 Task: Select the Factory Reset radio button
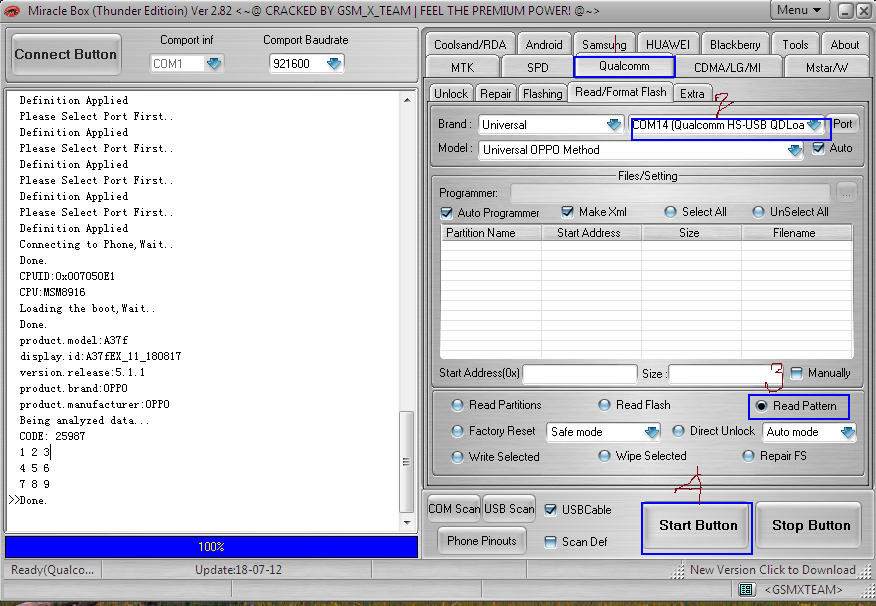[x=458, y=431]
